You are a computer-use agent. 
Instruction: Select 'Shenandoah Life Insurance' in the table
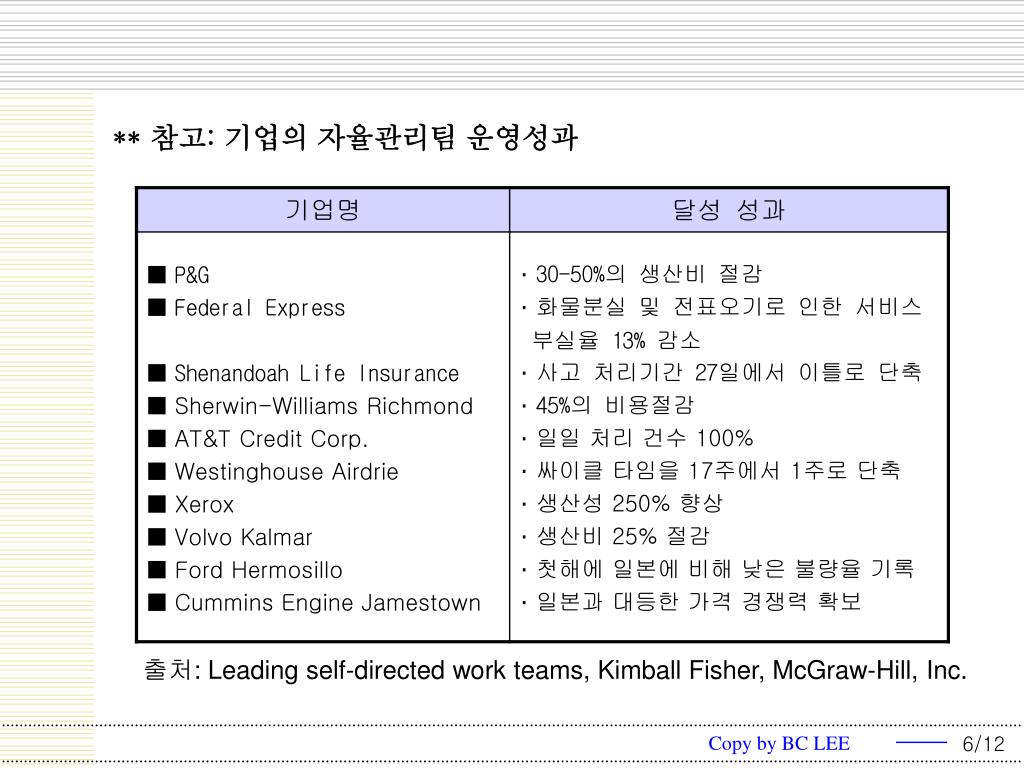click(x=317, y=374)
